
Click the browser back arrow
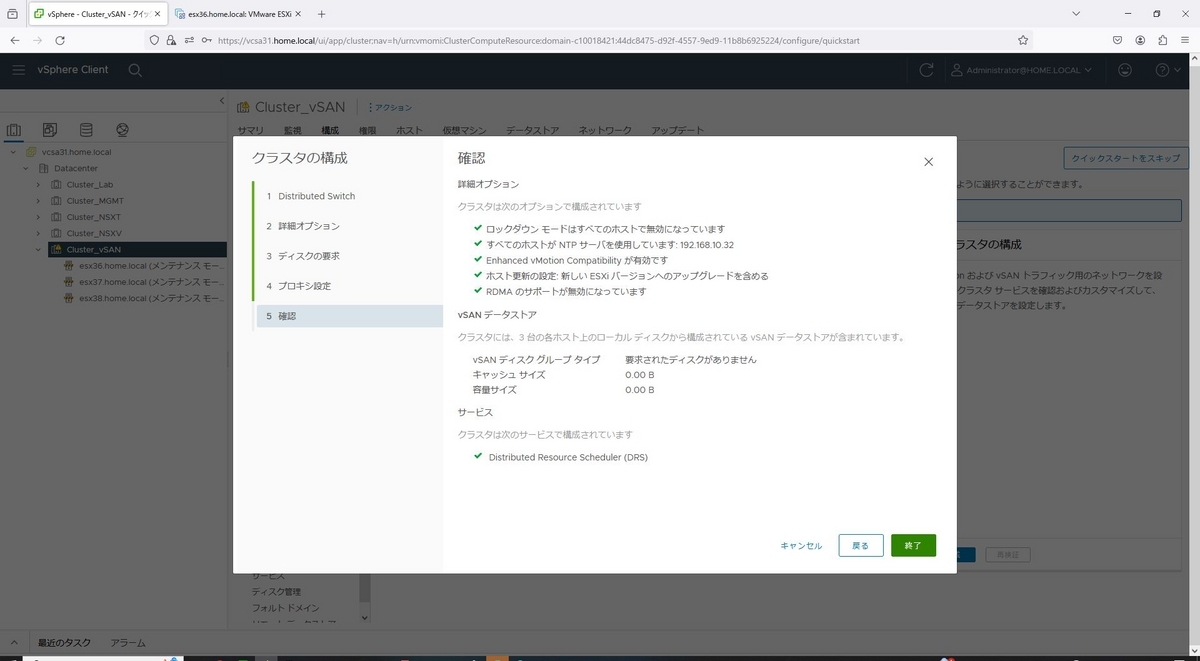click(x=15, y=40)
